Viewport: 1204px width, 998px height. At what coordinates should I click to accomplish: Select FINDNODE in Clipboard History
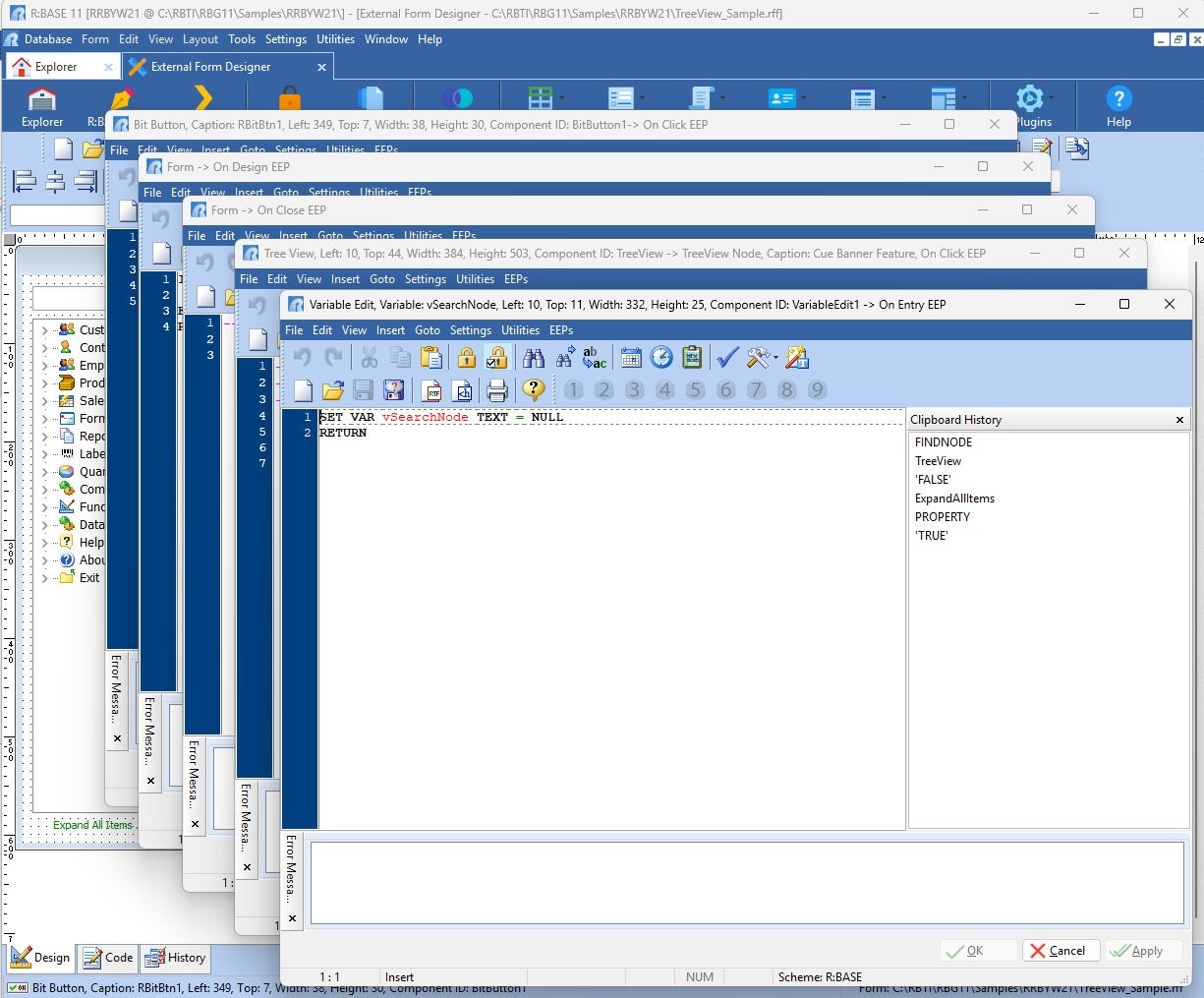(x=944, y=442)
